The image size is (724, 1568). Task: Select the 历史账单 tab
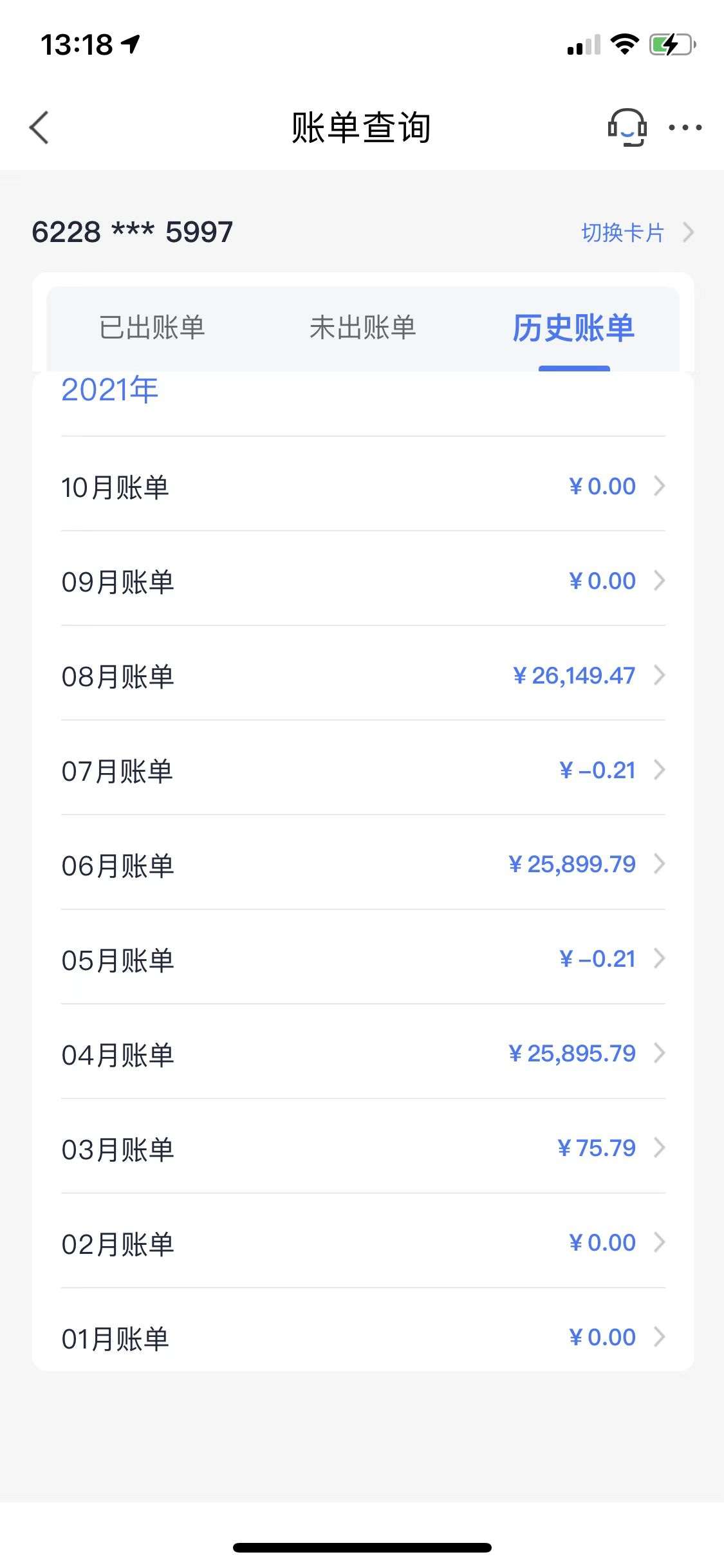click(573, 328)
